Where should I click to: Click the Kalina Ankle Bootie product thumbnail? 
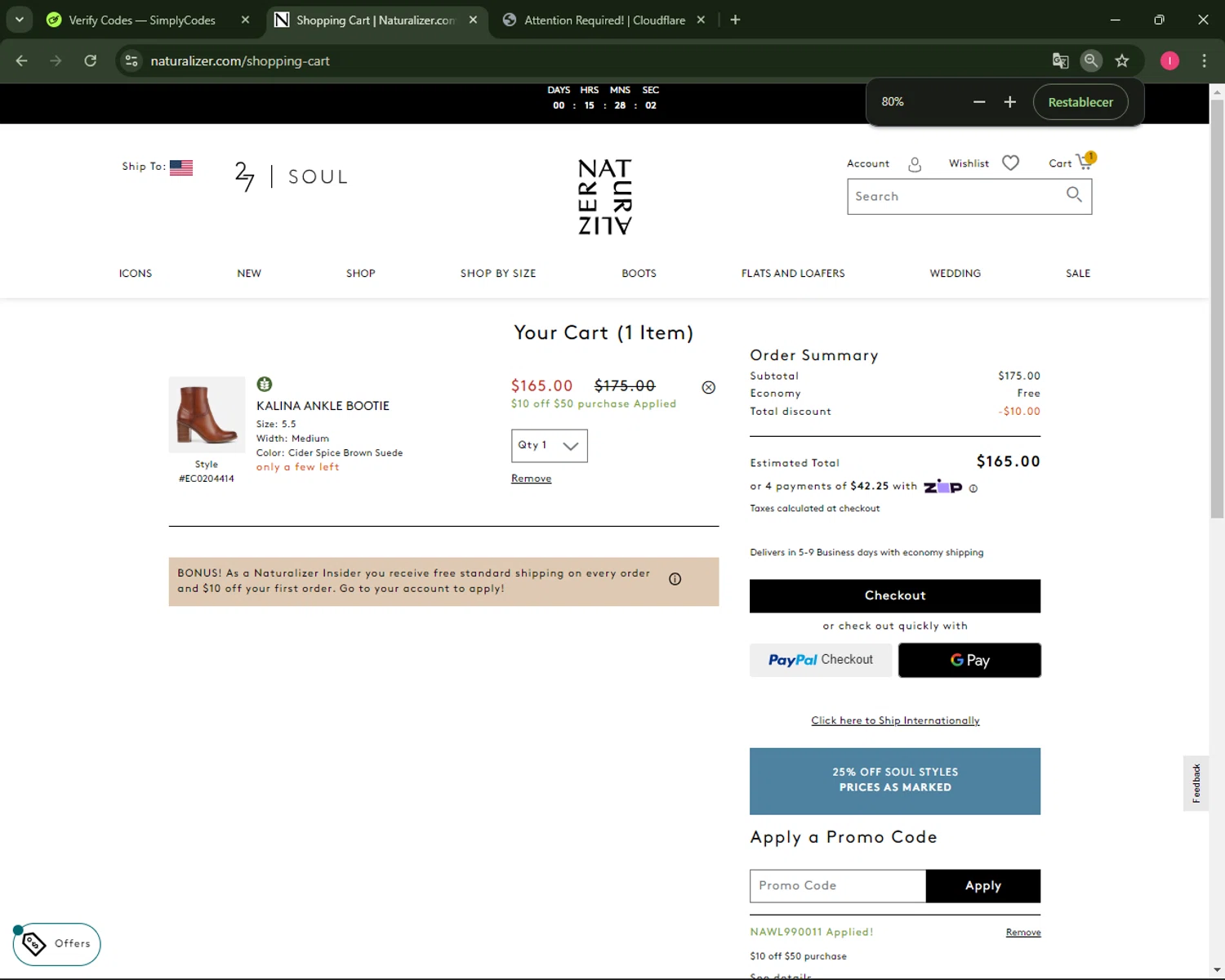tap(207, 415)
